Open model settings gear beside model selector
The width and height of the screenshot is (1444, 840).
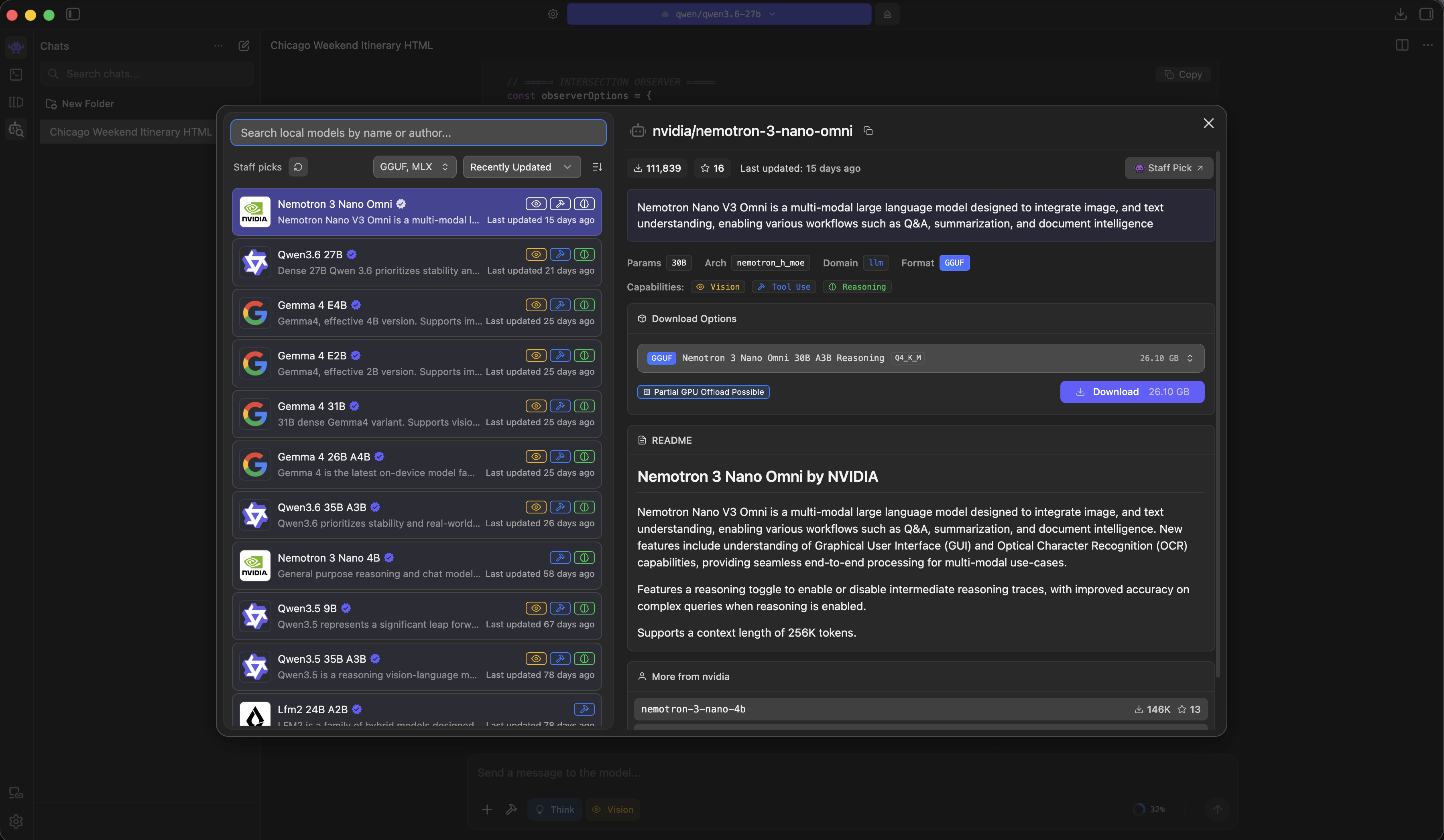coord(553,14)
